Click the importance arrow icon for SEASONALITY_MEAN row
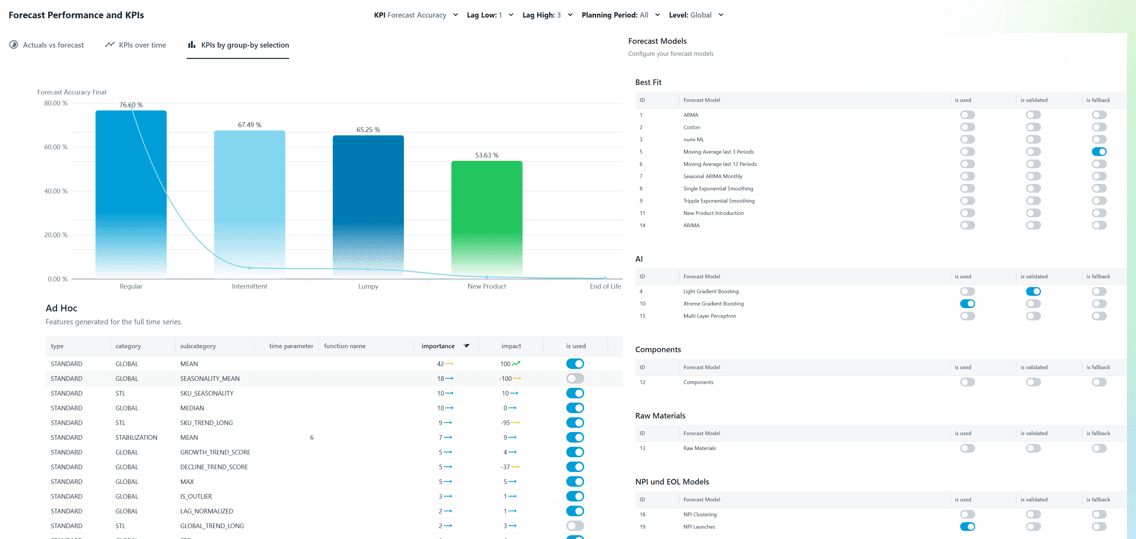This screenshot has width=1136, height=539. [x=450, y=379]
